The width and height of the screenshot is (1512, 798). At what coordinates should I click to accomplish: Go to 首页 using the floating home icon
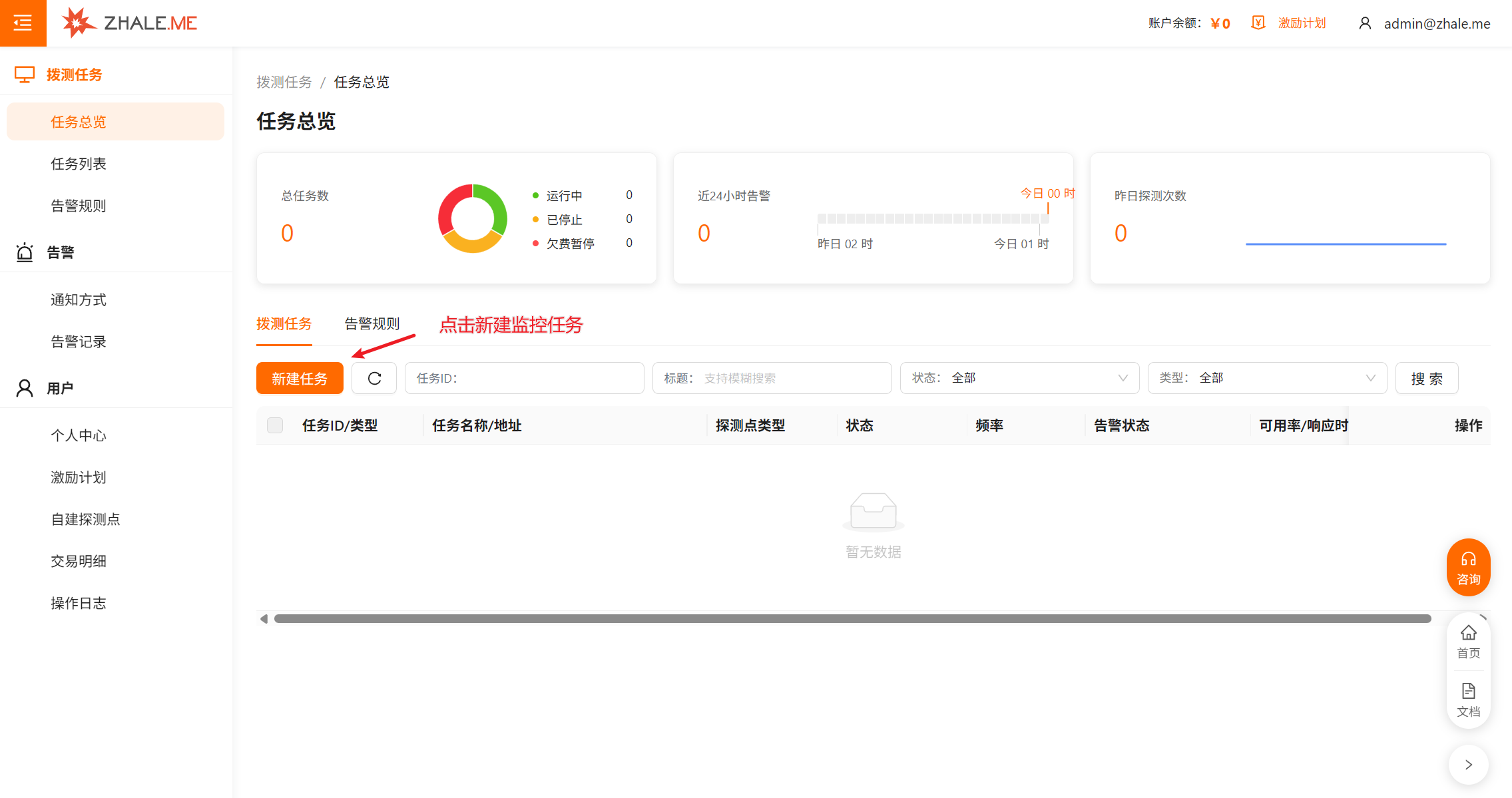click(1468, 640)
